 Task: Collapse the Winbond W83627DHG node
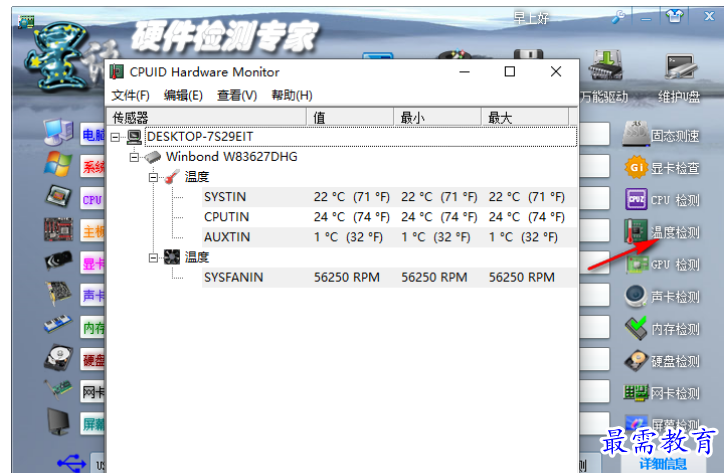click(x=134, y=158)
